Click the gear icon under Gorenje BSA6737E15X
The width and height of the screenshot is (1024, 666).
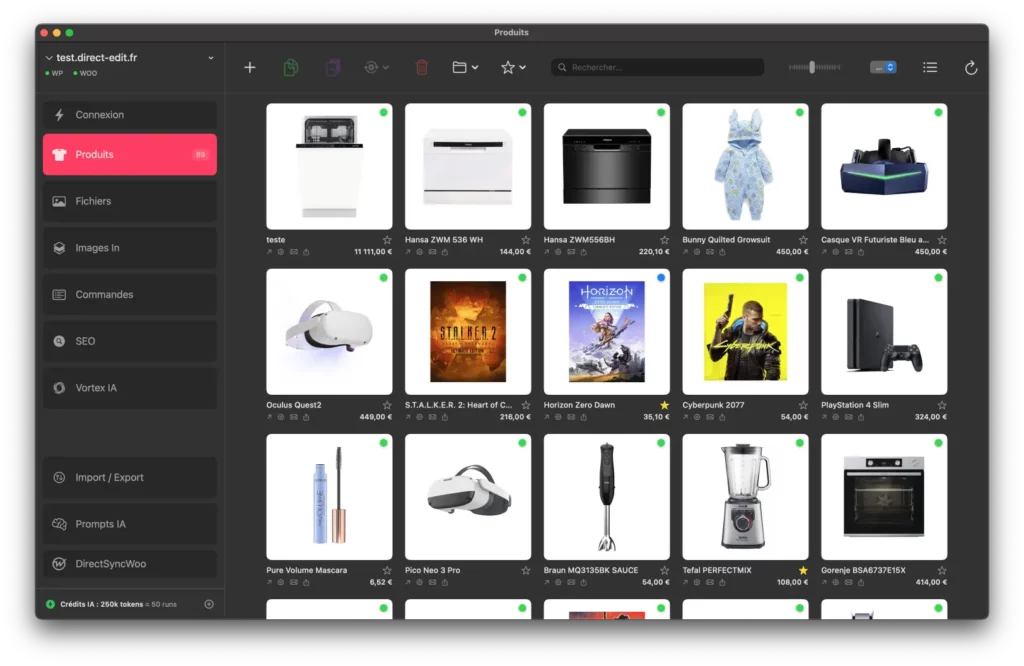tap(835, 582)
